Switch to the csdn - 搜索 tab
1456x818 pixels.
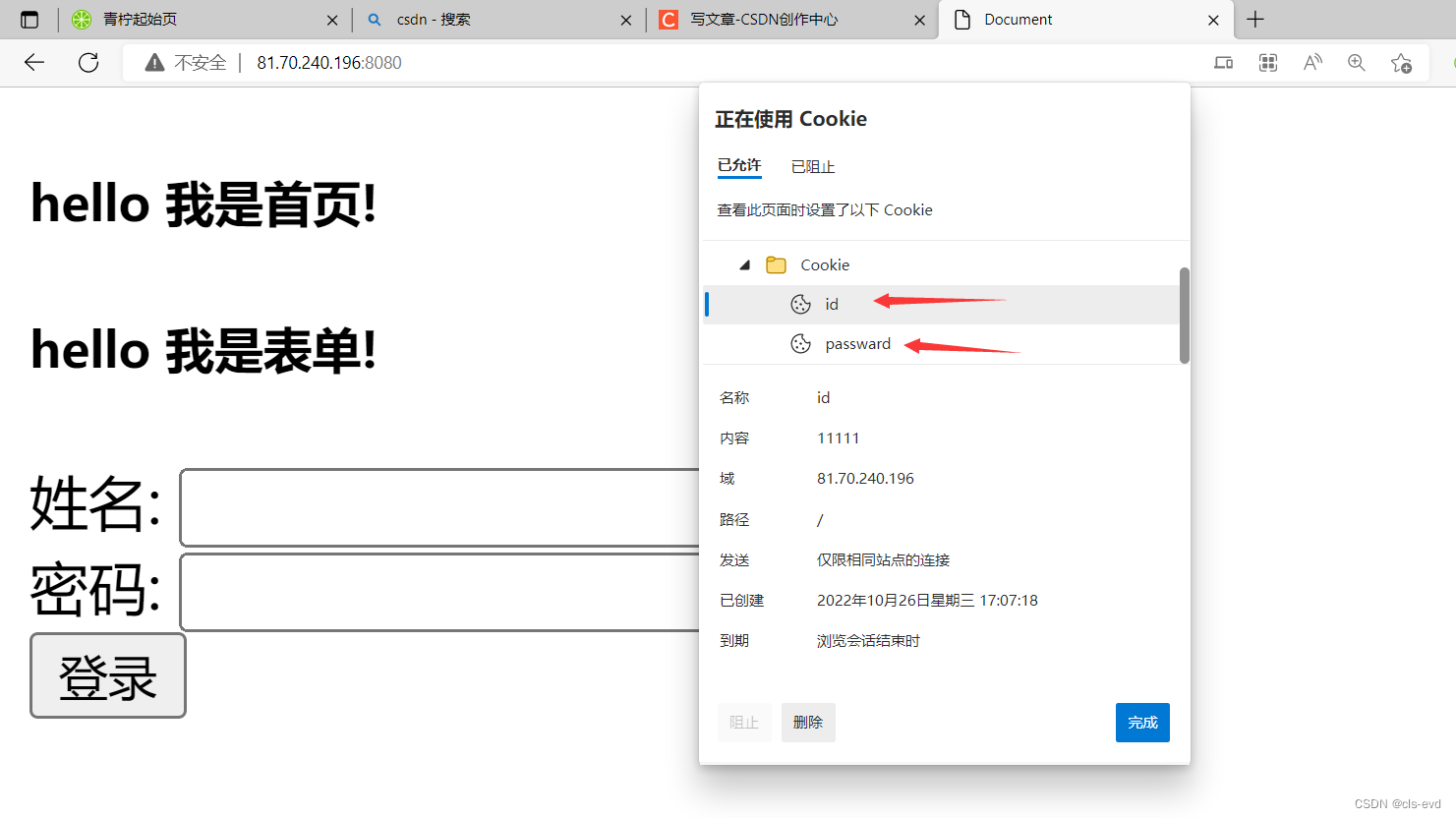click(498, 20)
